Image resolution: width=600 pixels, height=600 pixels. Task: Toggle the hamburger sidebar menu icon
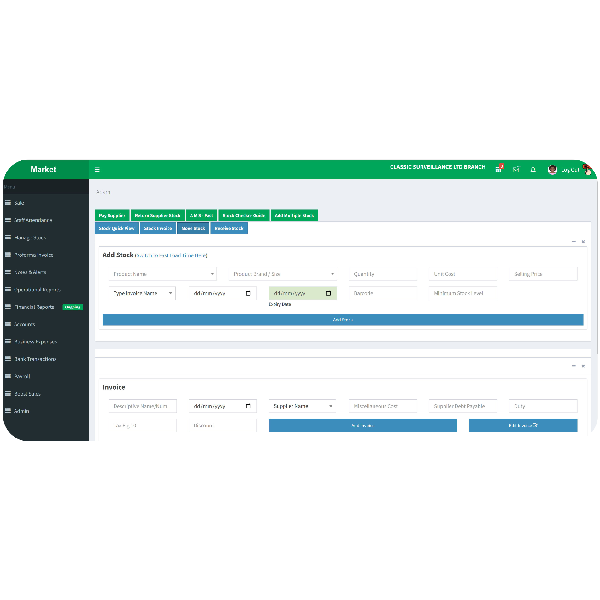pyautogui.click(x=97, y=169)
